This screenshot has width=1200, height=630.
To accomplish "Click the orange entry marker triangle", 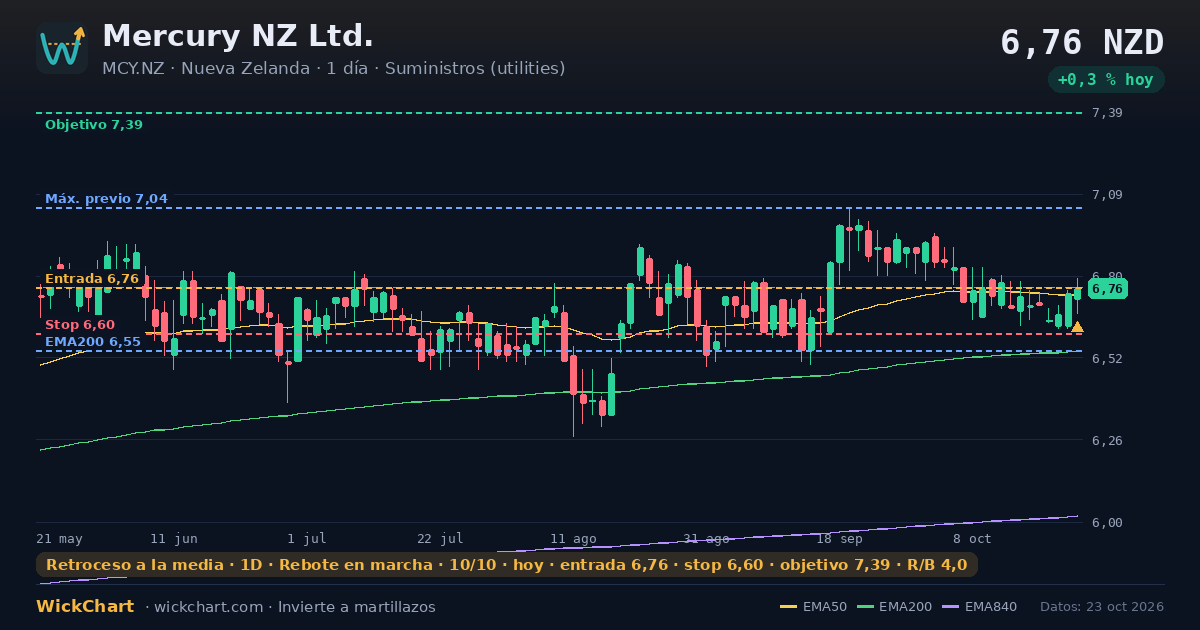I will point(1077,327).
